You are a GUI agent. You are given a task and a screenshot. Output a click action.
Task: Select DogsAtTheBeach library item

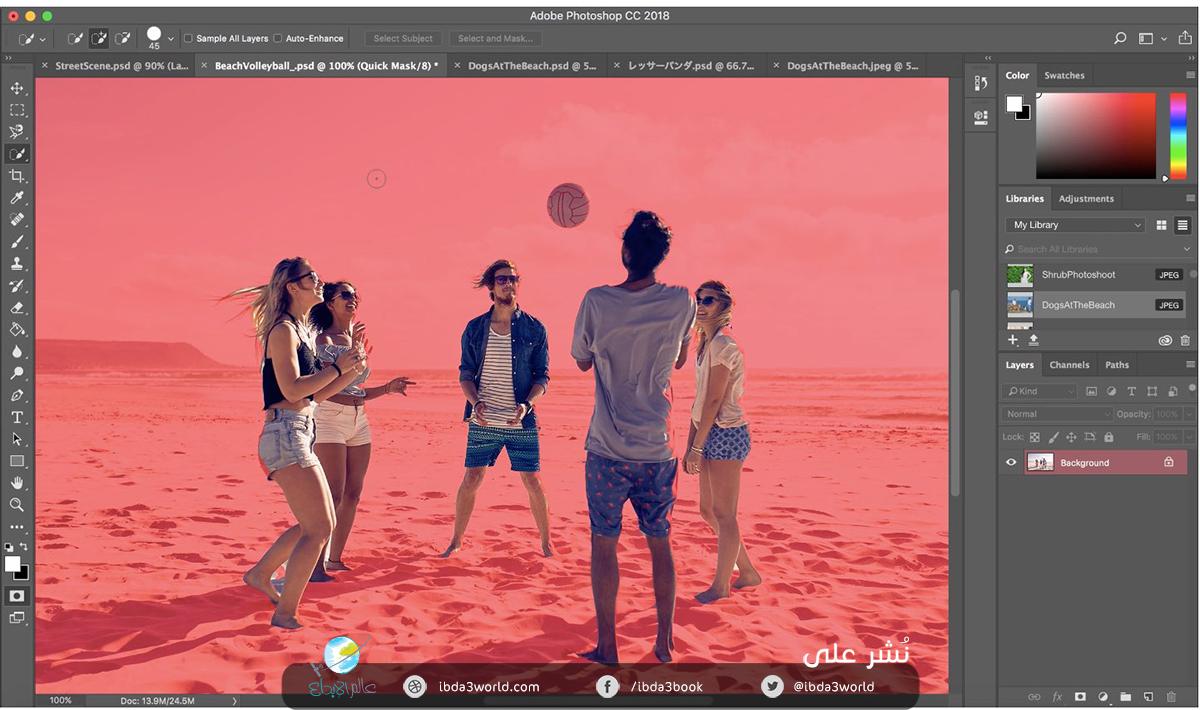coord(1095,304)
